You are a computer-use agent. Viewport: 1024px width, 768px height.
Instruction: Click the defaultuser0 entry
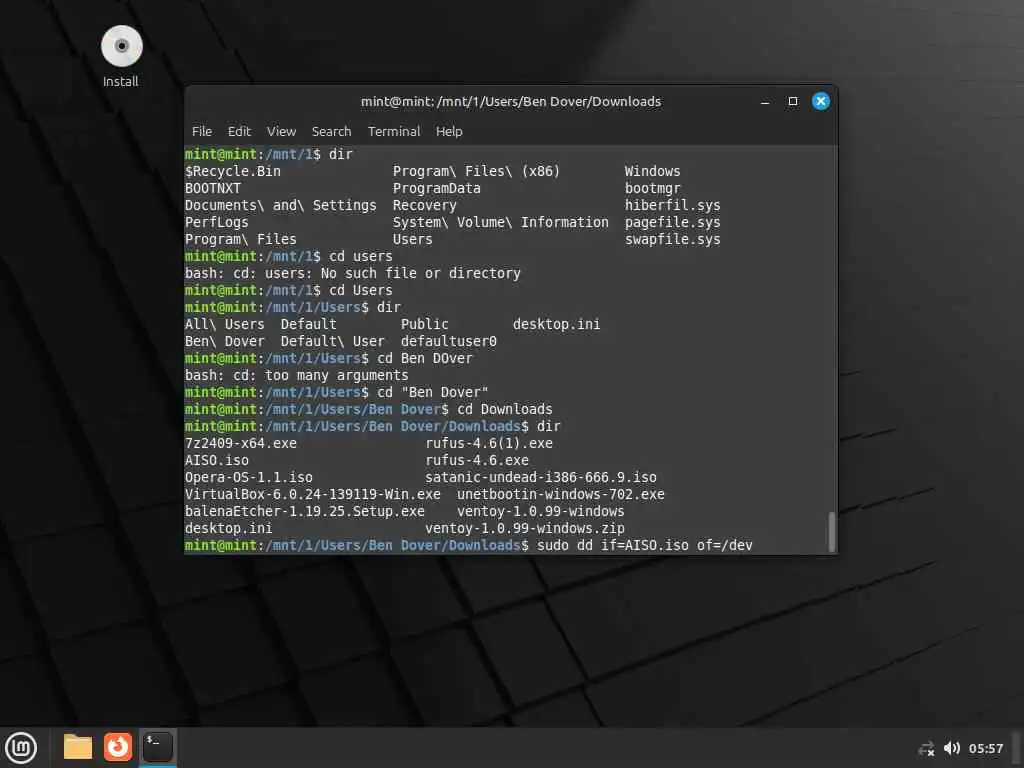[449, 342]
